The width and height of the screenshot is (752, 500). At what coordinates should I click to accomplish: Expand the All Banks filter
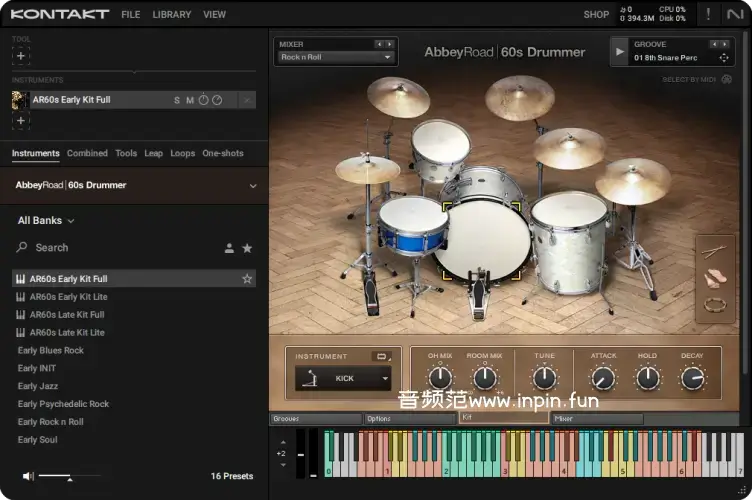[46, 221]
